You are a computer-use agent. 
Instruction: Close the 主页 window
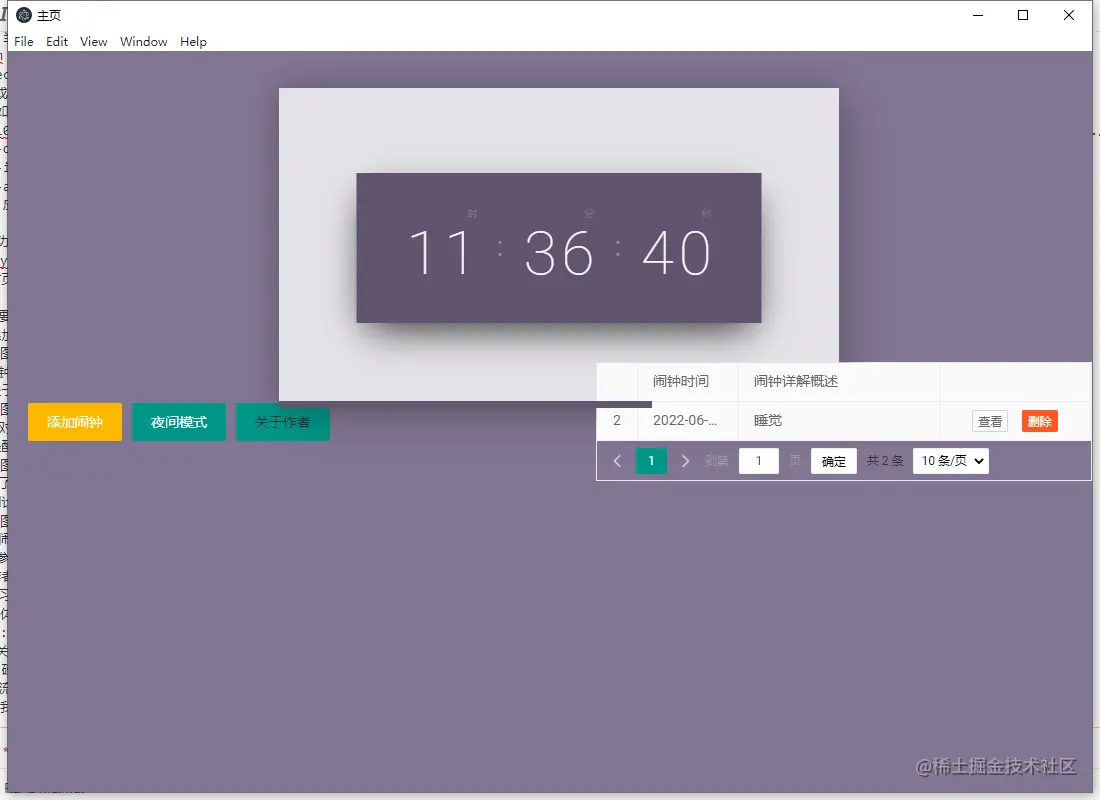click(1068, 15)
